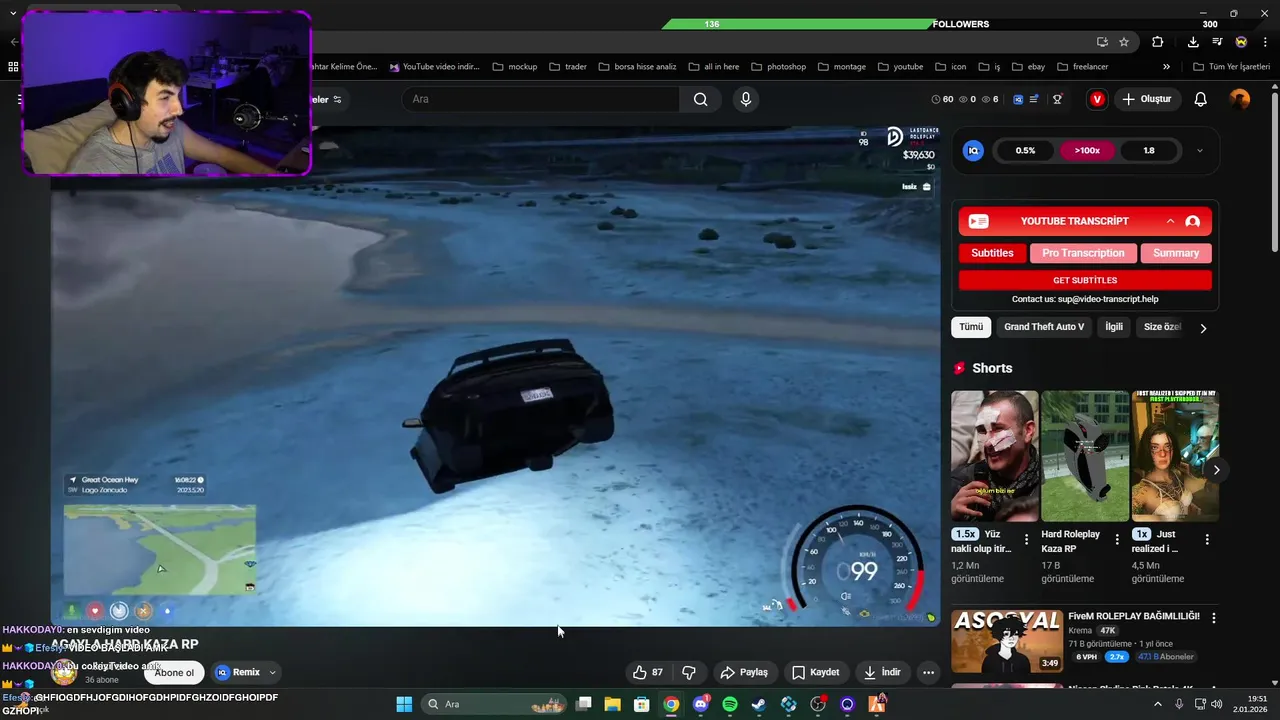Show hidden system tray icons chevron
Viewport: 1280px width, 720px height.
[1158, 704]
